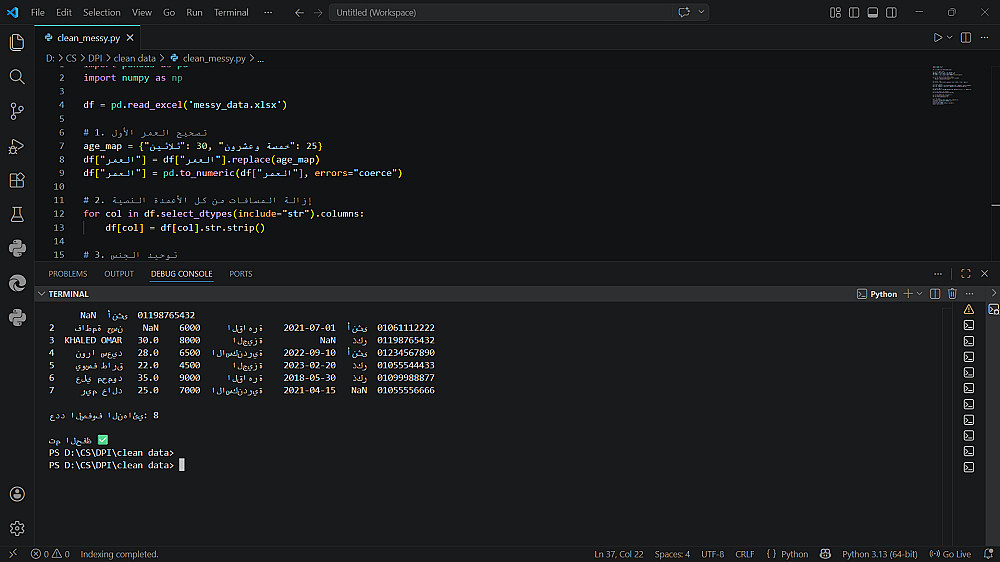Open the Selection menu
The width and height of the screenshot is (1000, 562).
point(101,12)
